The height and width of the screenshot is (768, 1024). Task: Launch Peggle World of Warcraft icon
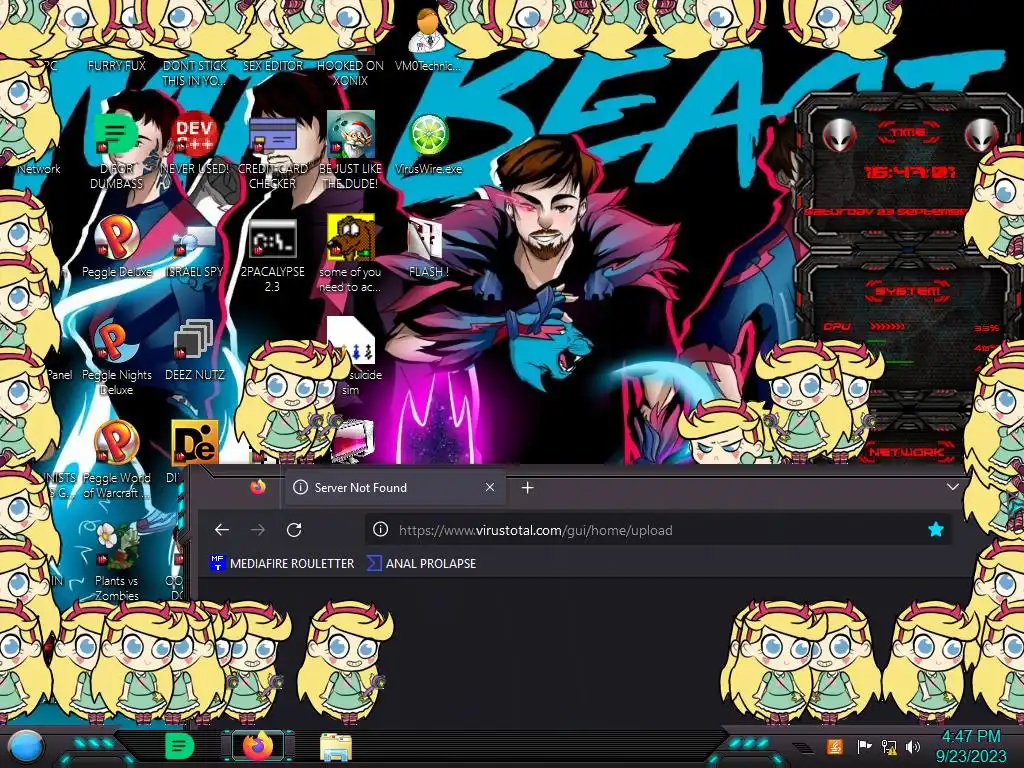coord(117,444)
